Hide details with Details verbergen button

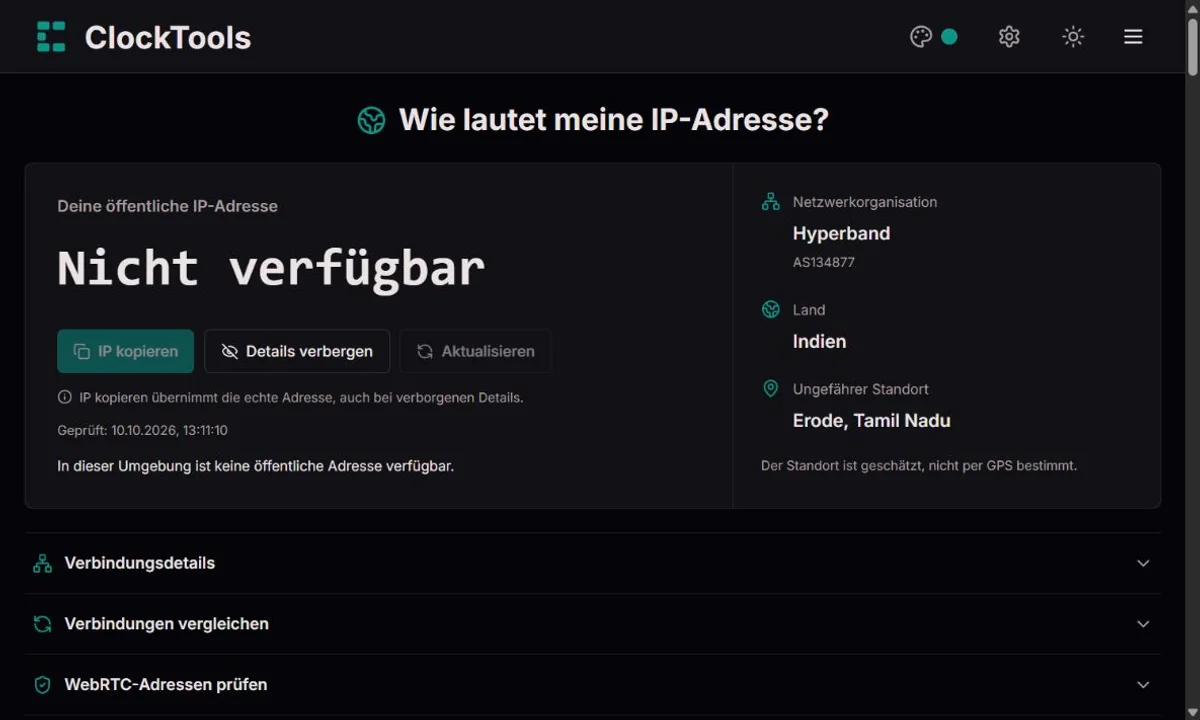pos(297,351)
